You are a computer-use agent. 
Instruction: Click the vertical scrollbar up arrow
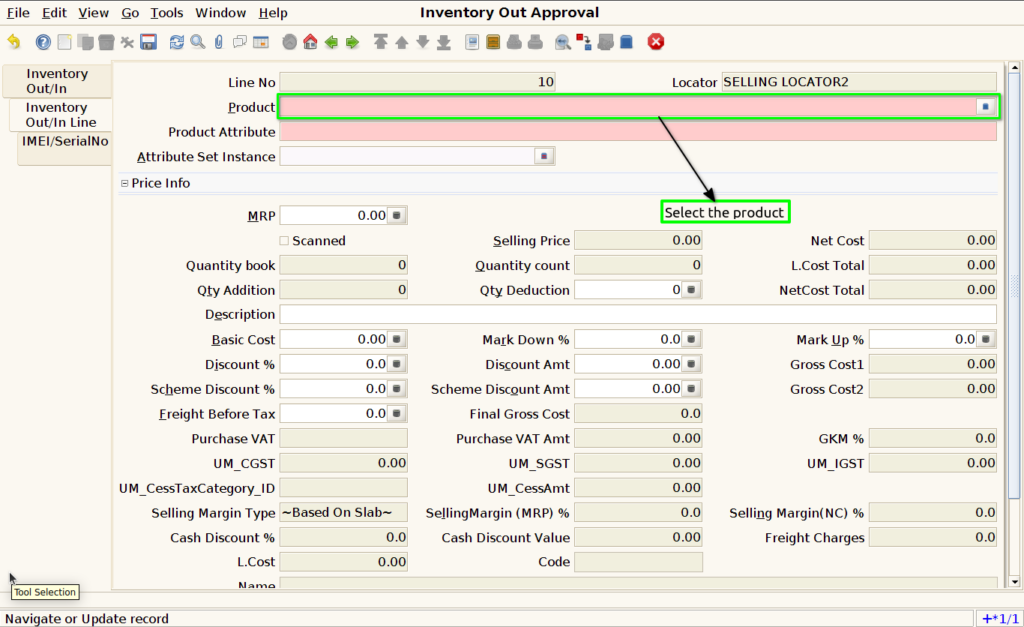(x=1014, y=67)
